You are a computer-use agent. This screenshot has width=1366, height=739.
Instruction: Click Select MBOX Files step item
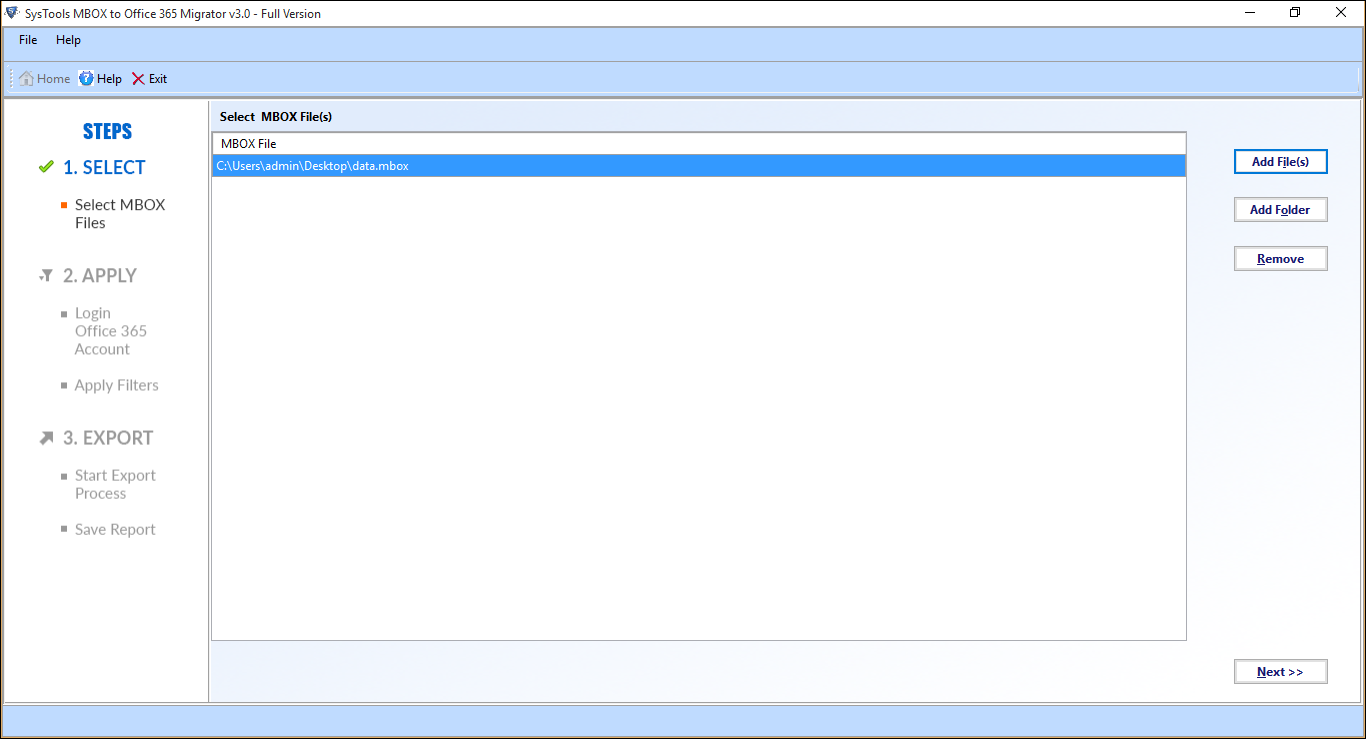(x=120, y=214)
